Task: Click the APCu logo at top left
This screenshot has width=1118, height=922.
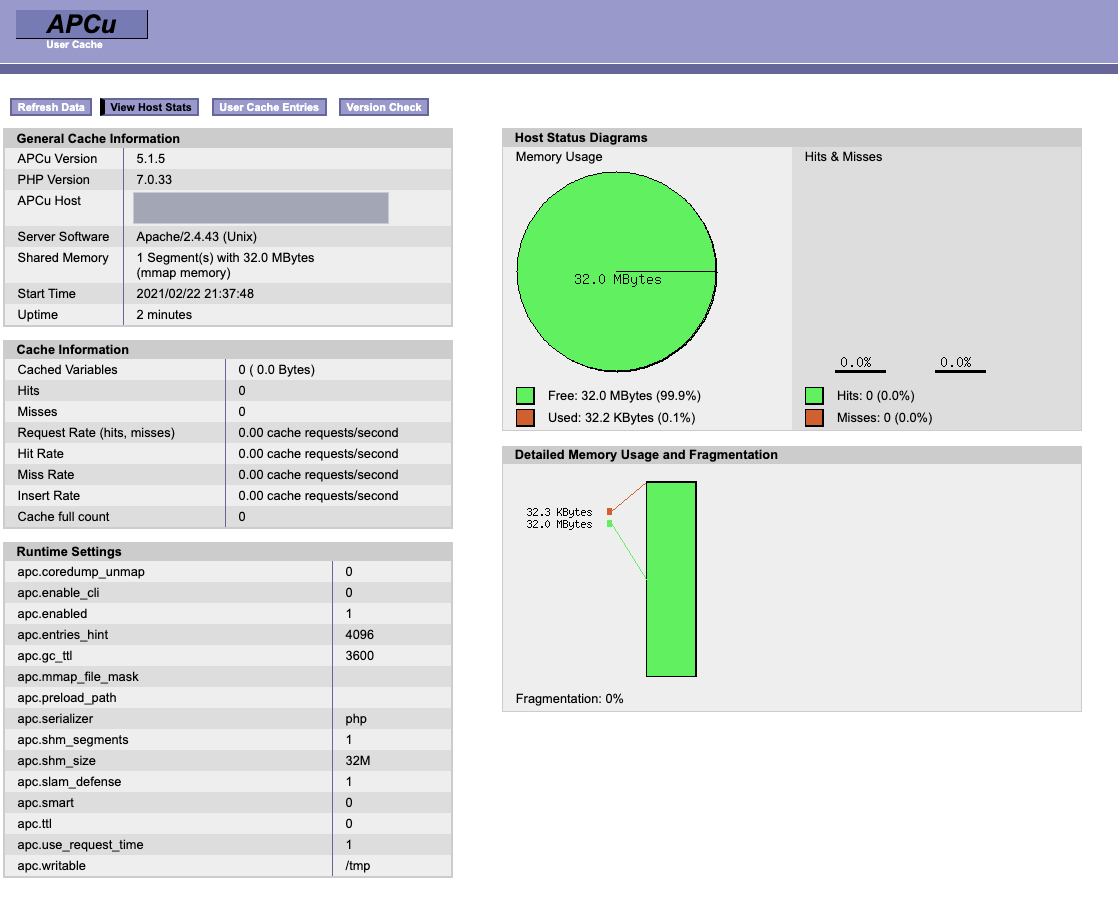Action: 81,23
